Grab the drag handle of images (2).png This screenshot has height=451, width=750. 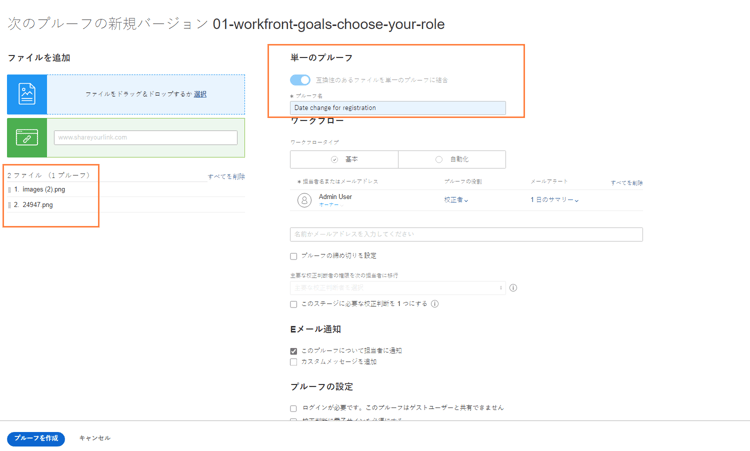pyautogui.click(x=10, y=190)
